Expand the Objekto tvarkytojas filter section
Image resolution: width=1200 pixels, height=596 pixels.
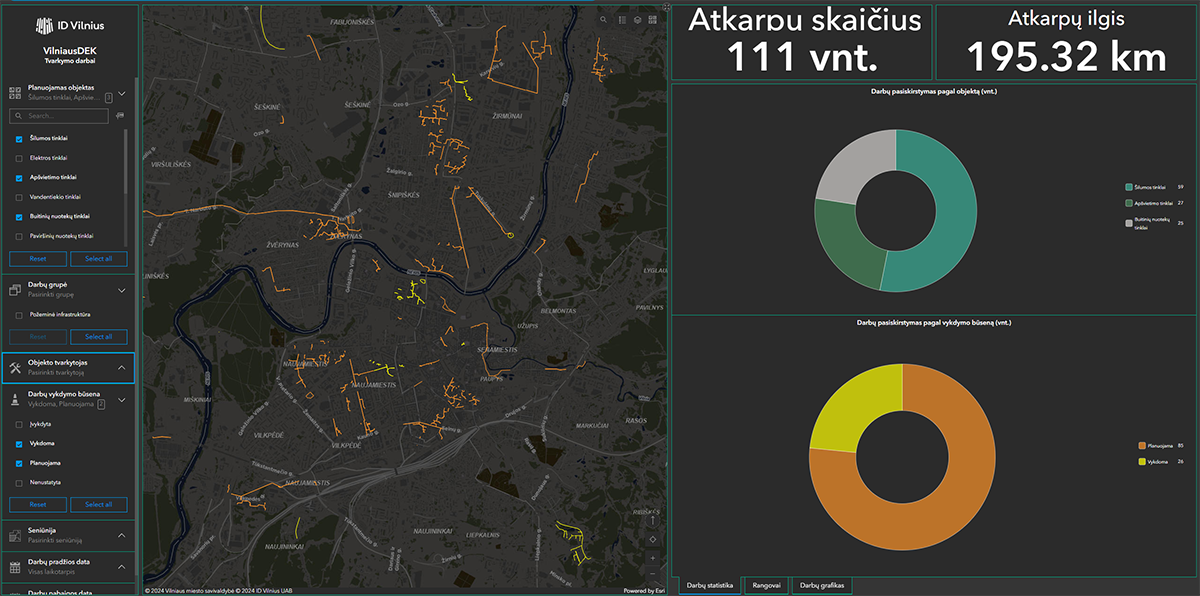[122, 368]
